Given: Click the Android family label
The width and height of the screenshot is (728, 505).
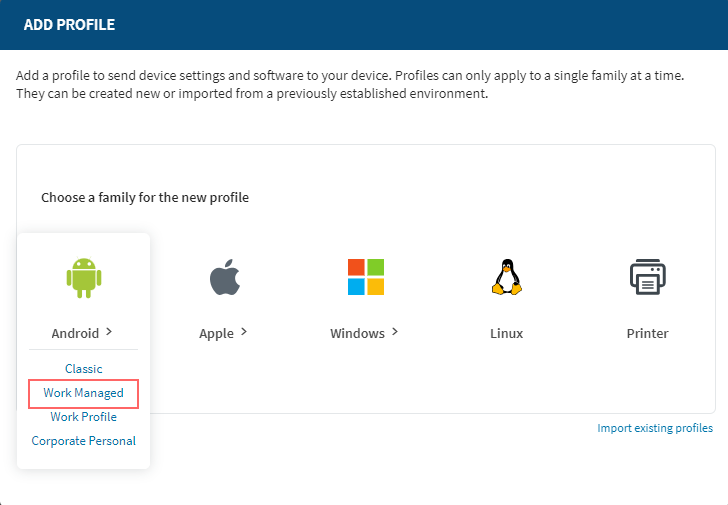Looking at the screenshot, I should point(75,333).
